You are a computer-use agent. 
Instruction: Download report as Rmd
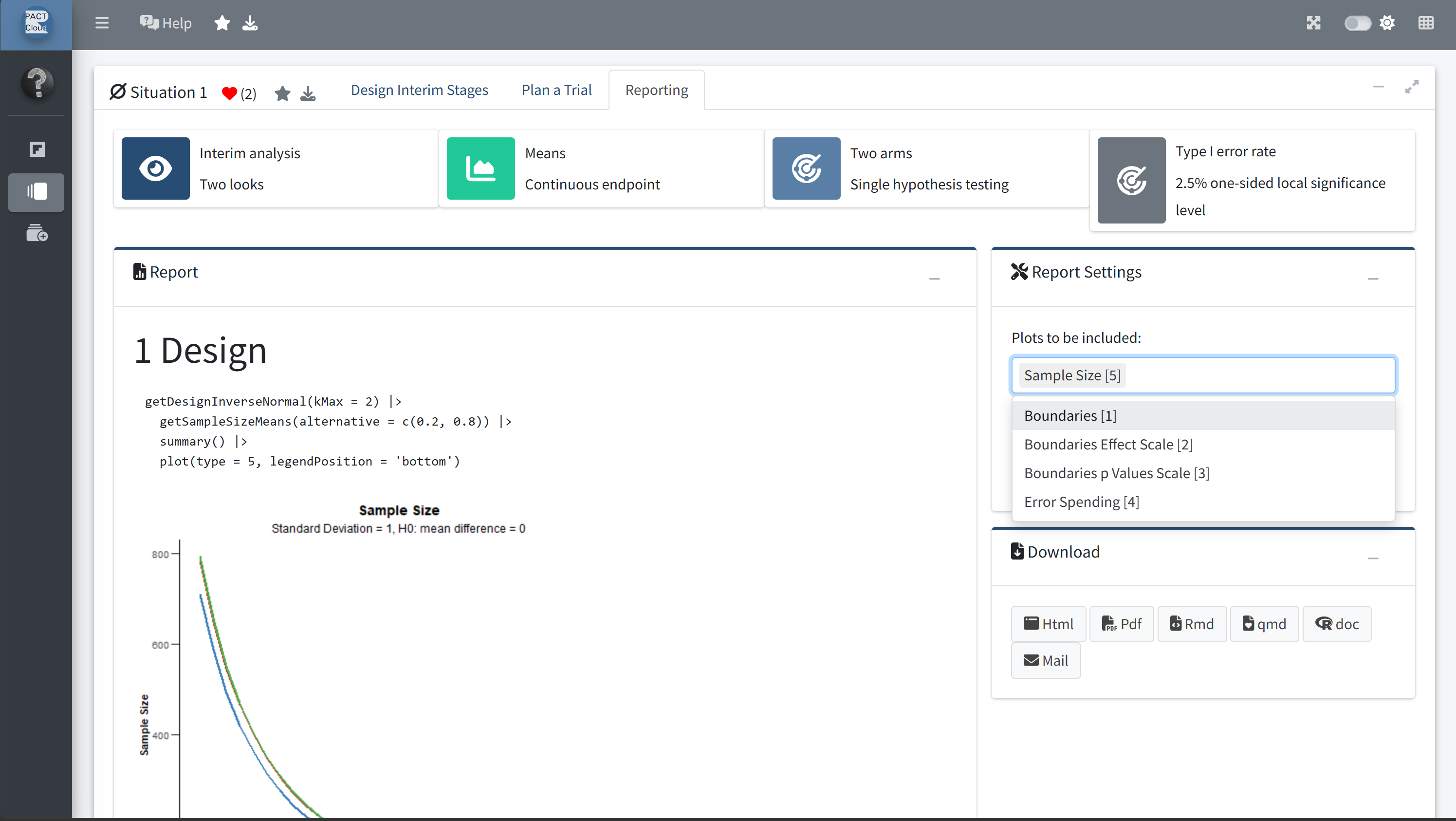point(1192,624)
